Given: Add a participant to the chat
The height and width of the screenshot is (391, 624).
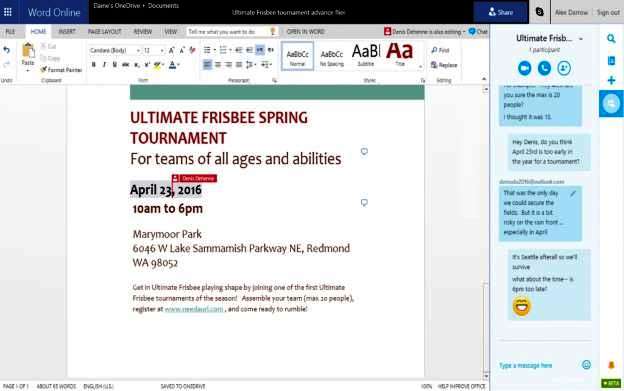Looking at the screenshot, I should [x=564, y=68].
